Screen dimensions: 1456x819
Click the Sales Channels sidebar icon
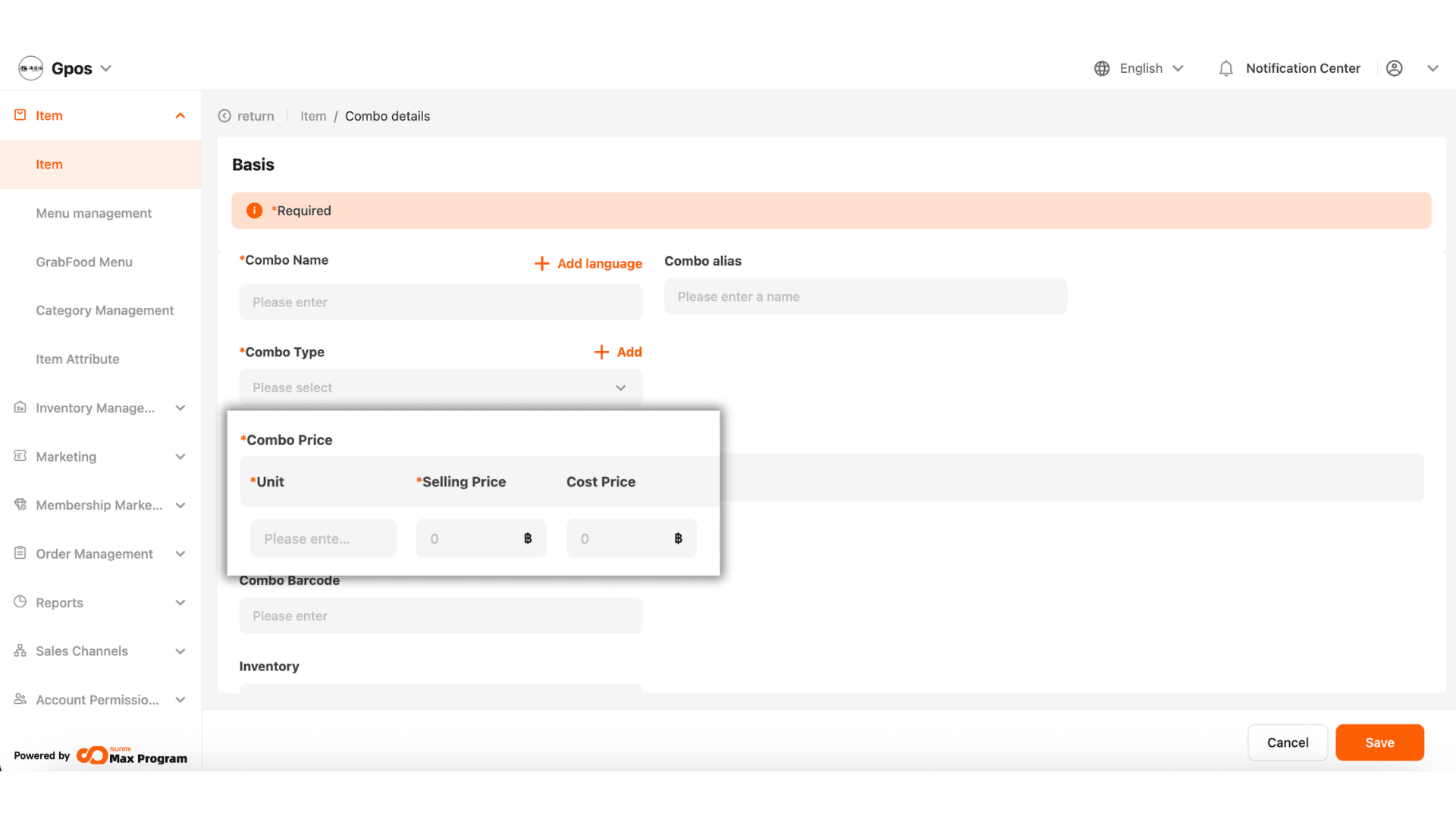point(20,651)
